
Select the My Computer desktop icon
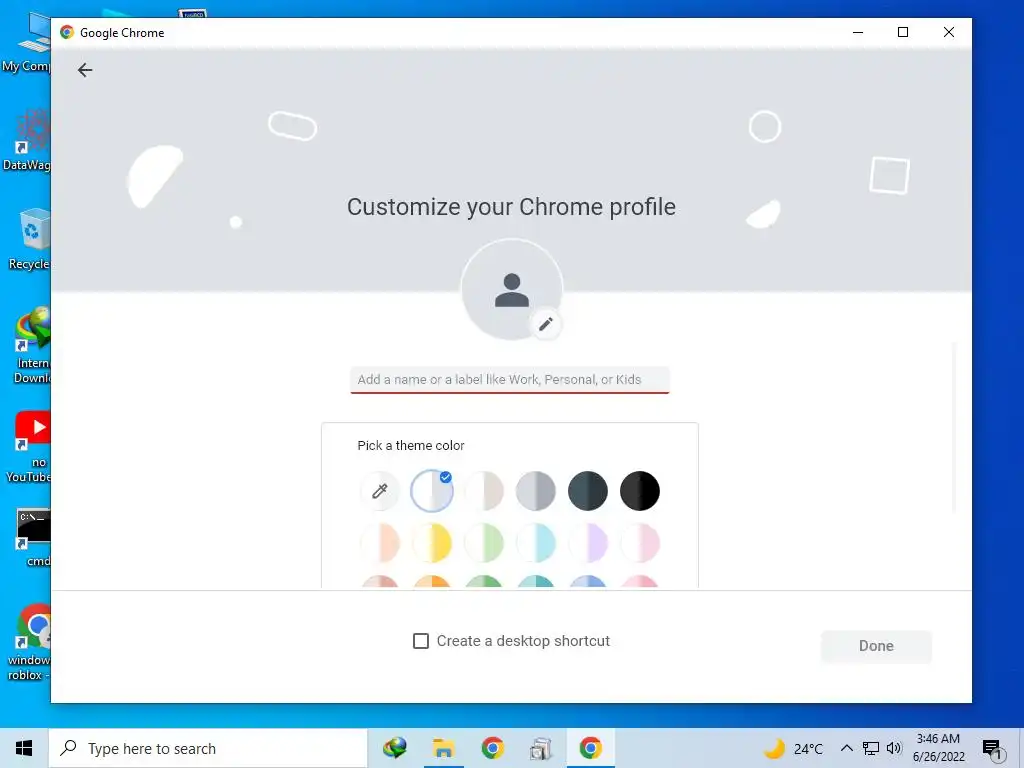[x=26, y=40]
